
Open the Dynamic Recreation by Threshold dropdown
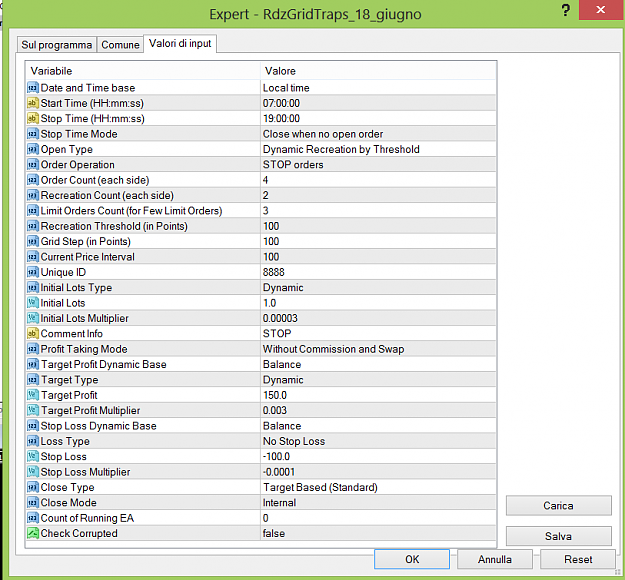378,149
